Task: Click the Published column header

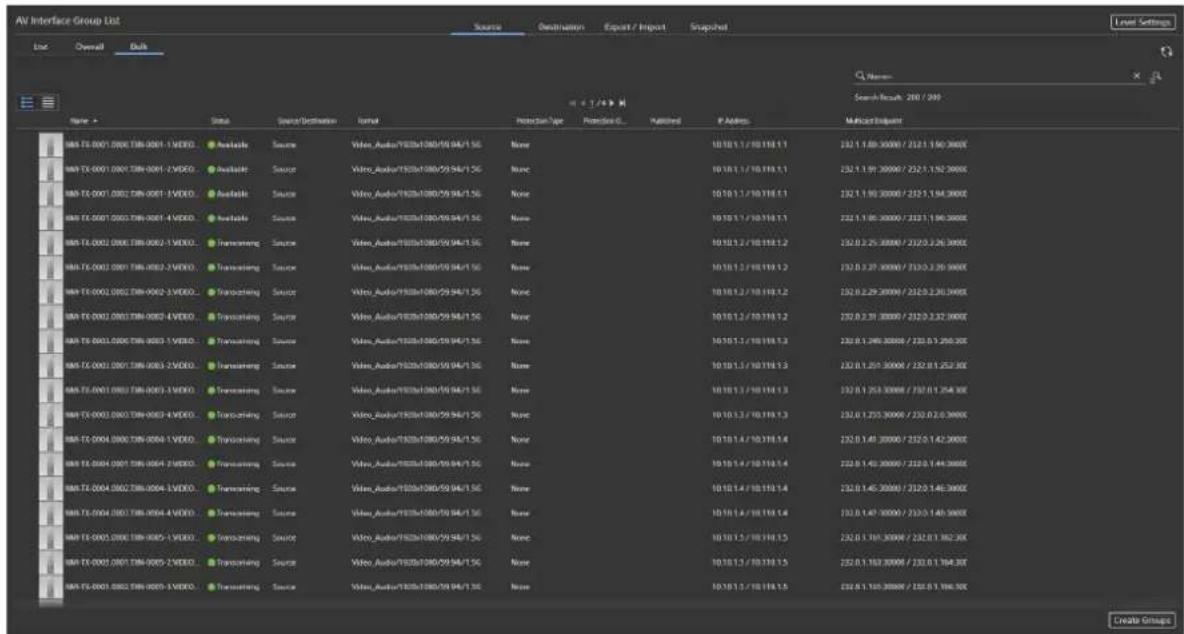Action: 665,121
